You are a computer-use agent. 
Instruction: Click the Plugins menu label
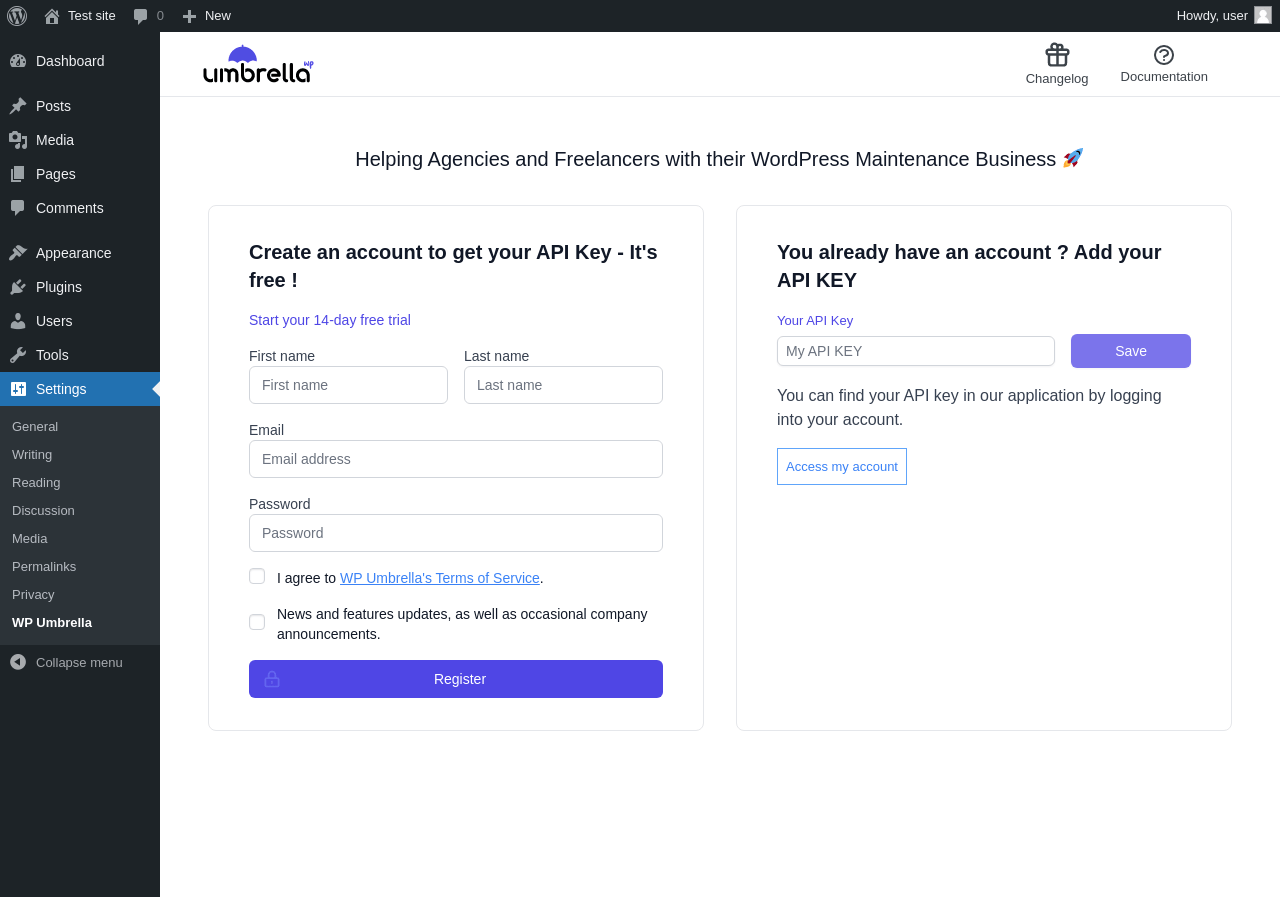coord(59,287)
